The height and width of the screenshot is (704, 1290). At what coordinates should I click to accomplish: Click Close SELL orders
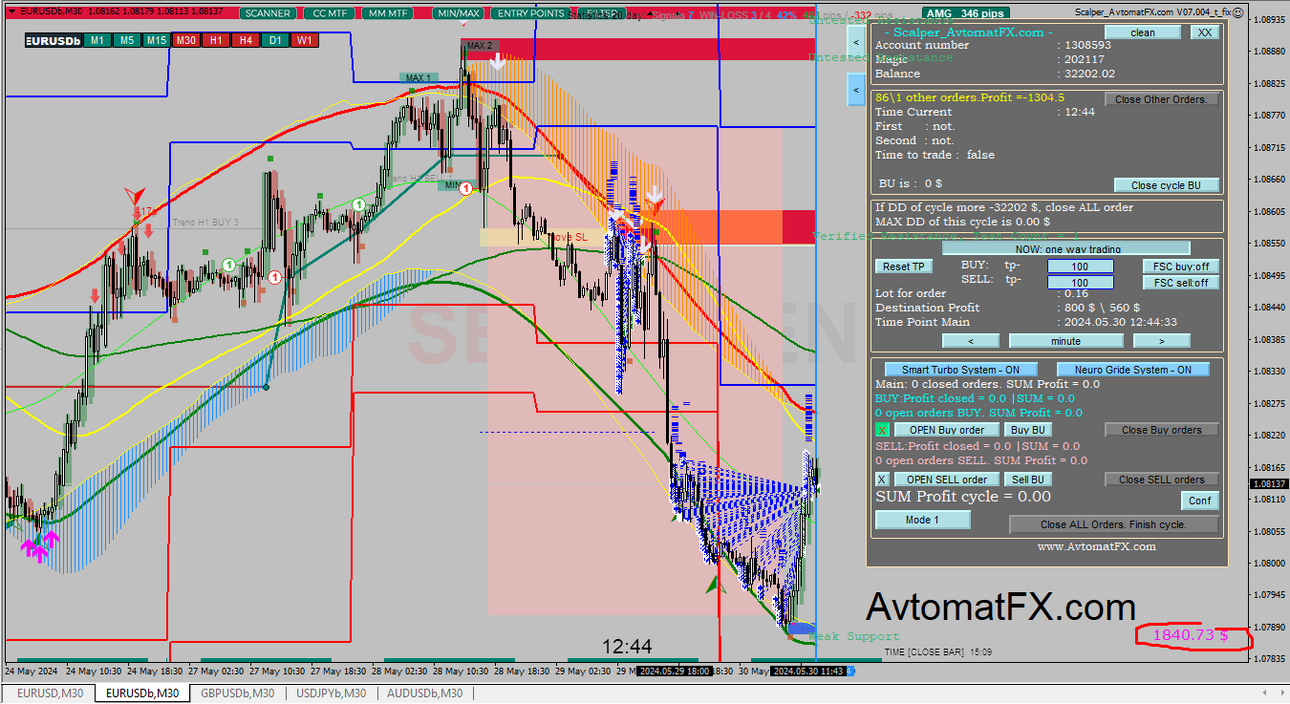tap(1162, 480)
